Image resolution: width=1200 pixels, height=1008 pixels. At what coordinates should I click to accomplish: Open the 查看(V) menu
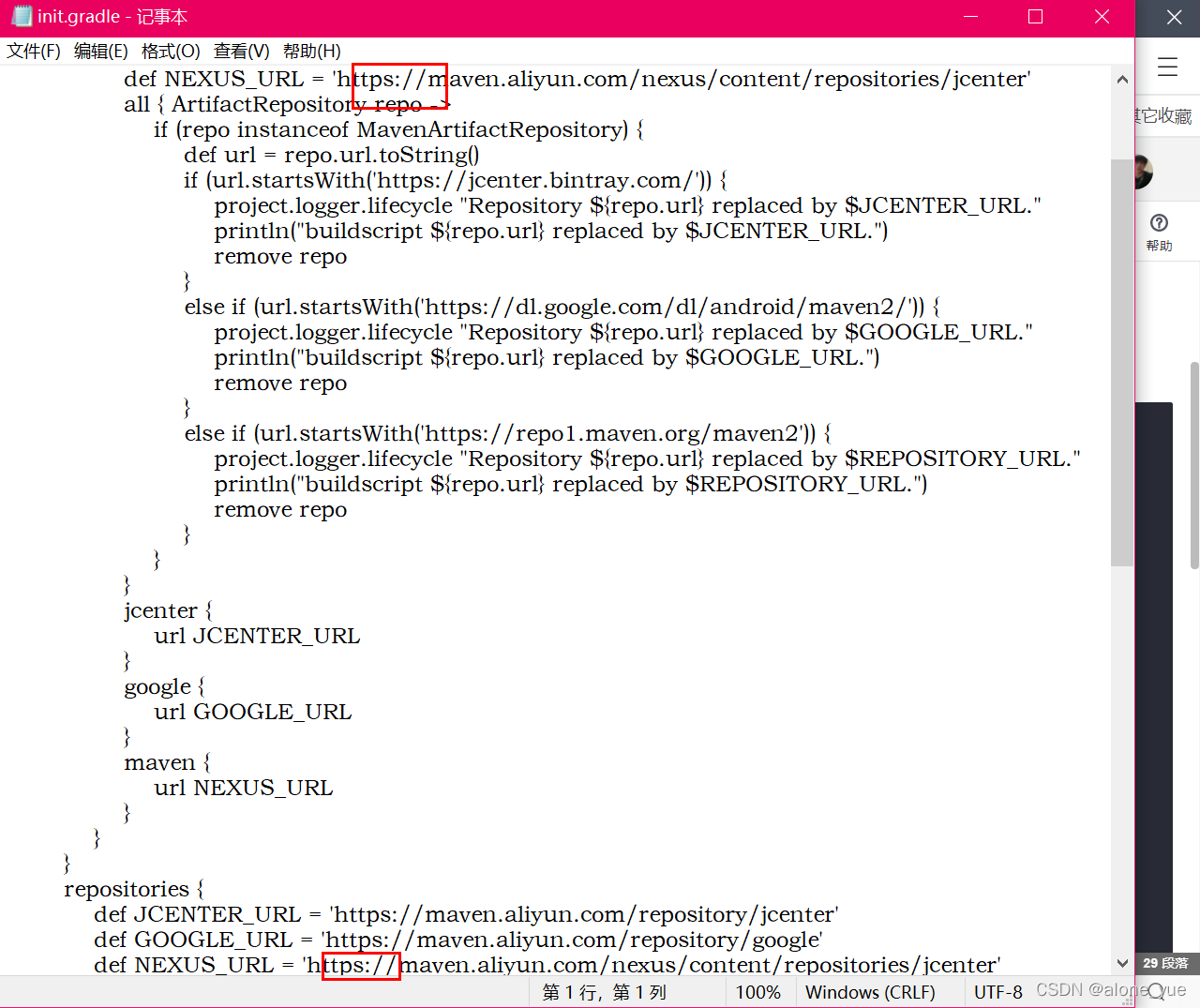pos(241,51)
